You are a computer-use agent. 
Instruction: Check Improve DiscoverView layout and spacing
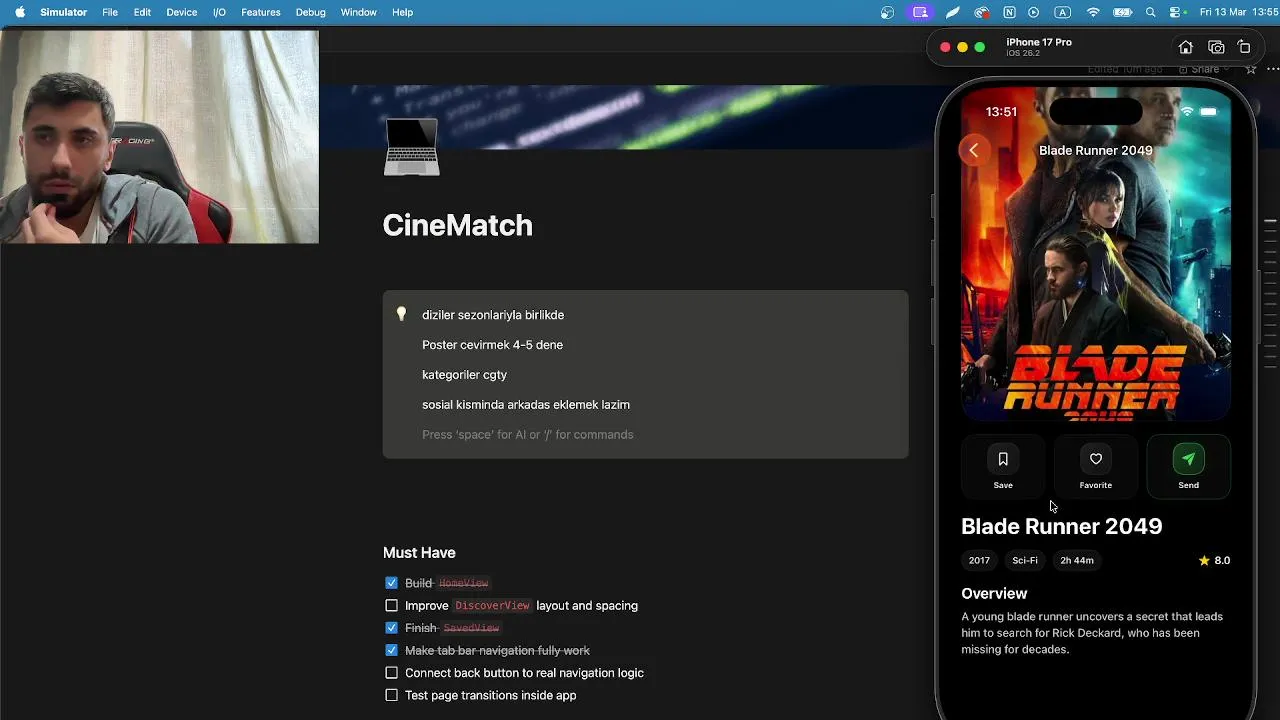pyautogui.click(x=391, y=605)
